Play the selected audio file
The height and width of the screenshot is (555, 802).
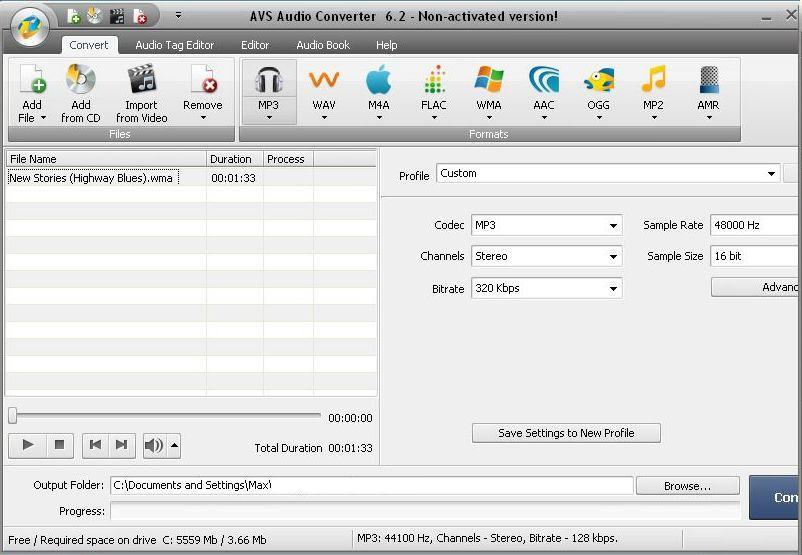[28, 445]
